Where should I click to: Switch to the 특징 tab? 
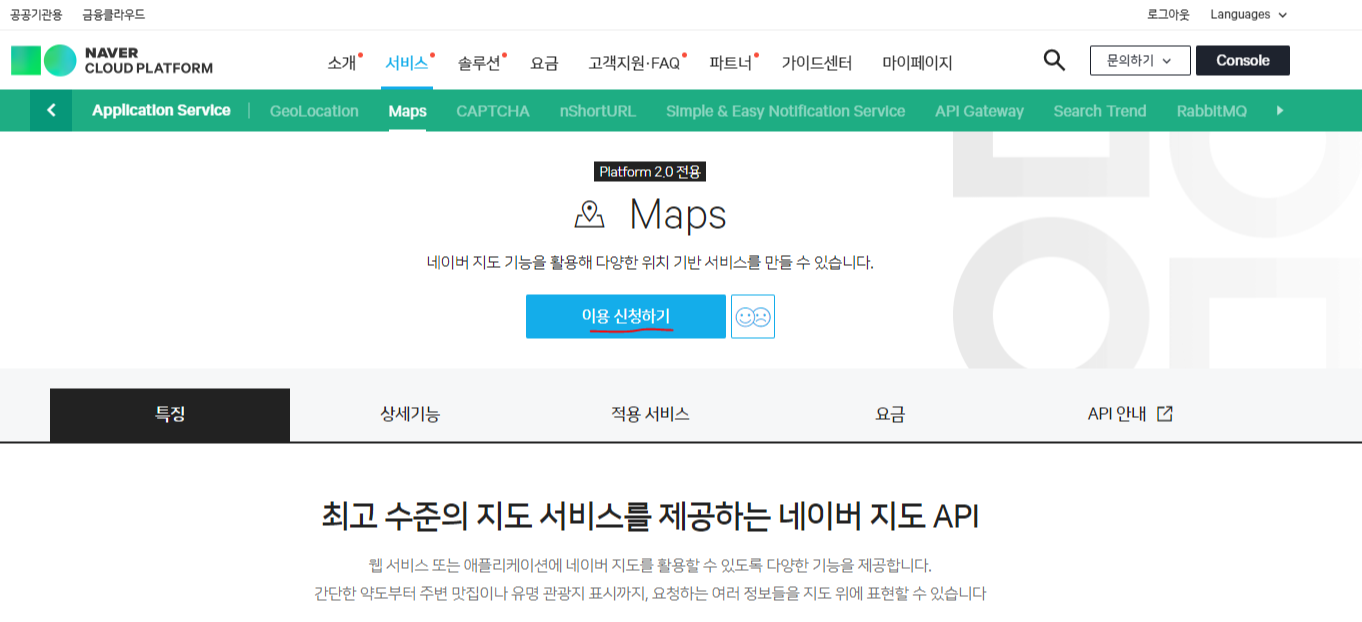tap(170, 414)
